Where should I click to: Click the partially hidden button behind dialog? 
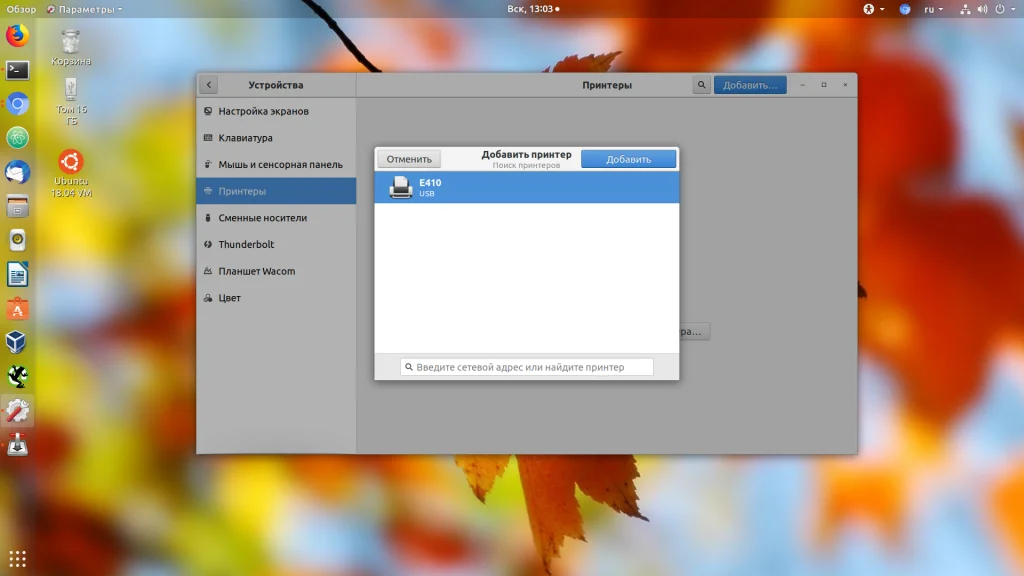tap(694, 332)
